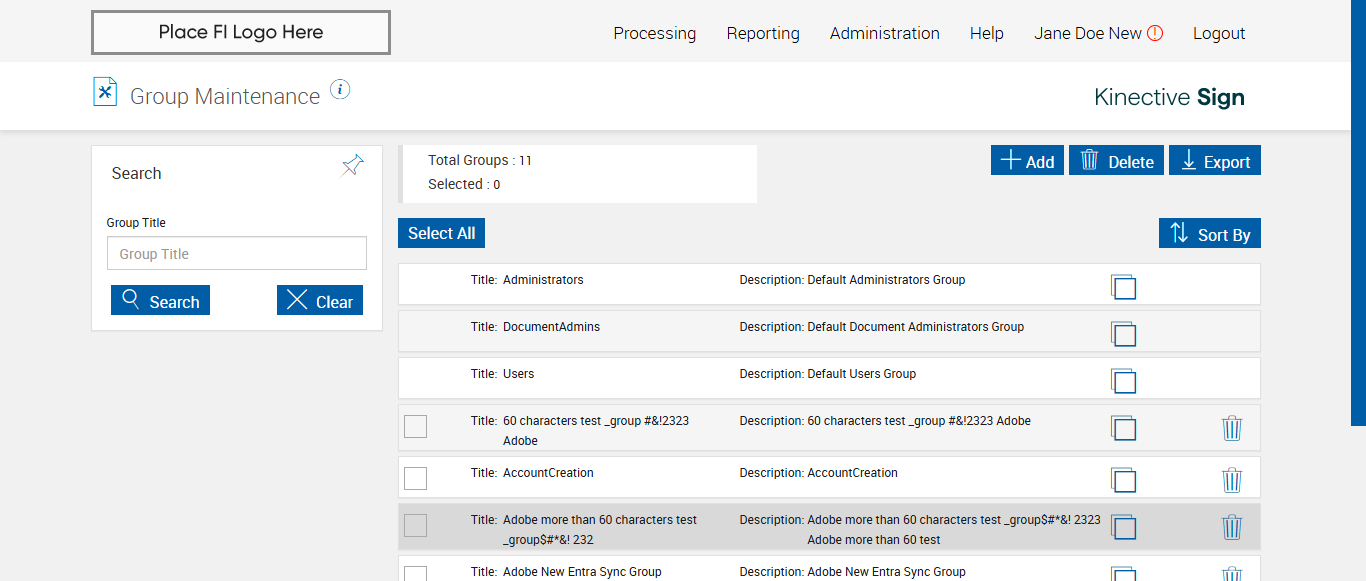Tick checkbox for 60 characters test group
This screenshot has height=581, width=1366.
(415, 427)
